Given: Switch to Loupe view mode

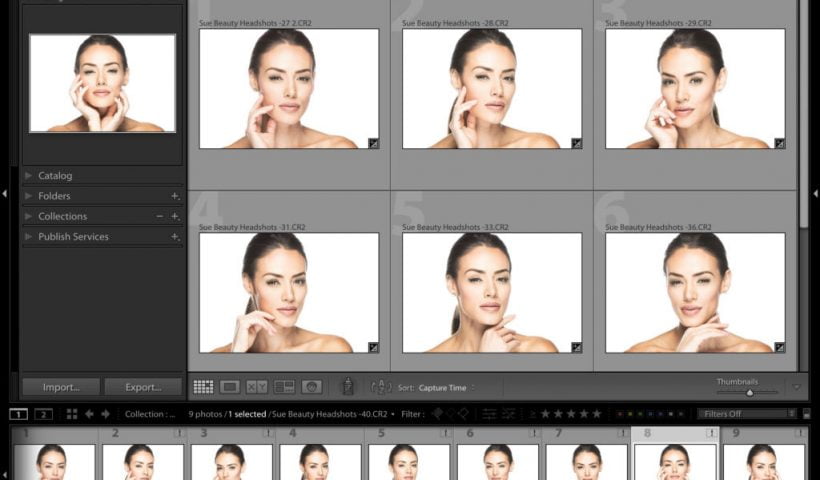Looking at the screenshot, I should (x=230, y=387).
